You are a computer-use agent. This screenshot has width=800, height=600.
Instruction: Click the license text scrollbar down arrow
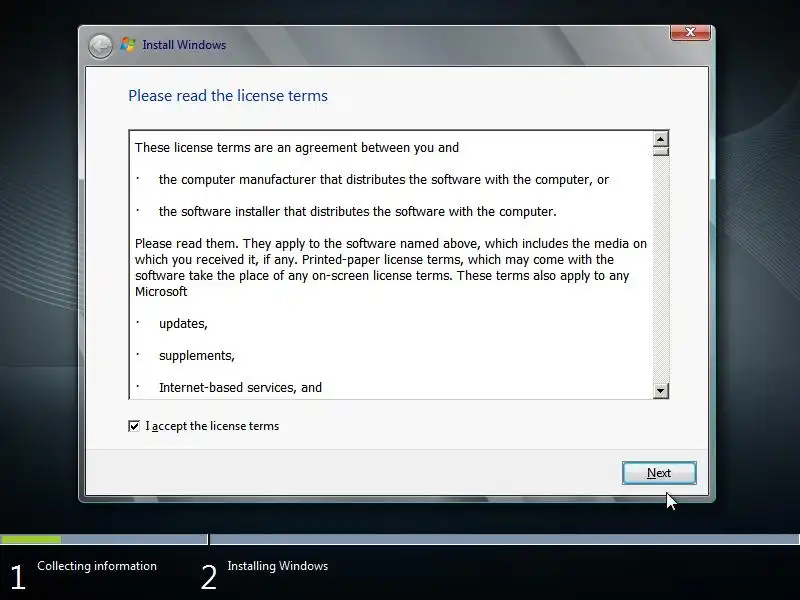(661, 391)
